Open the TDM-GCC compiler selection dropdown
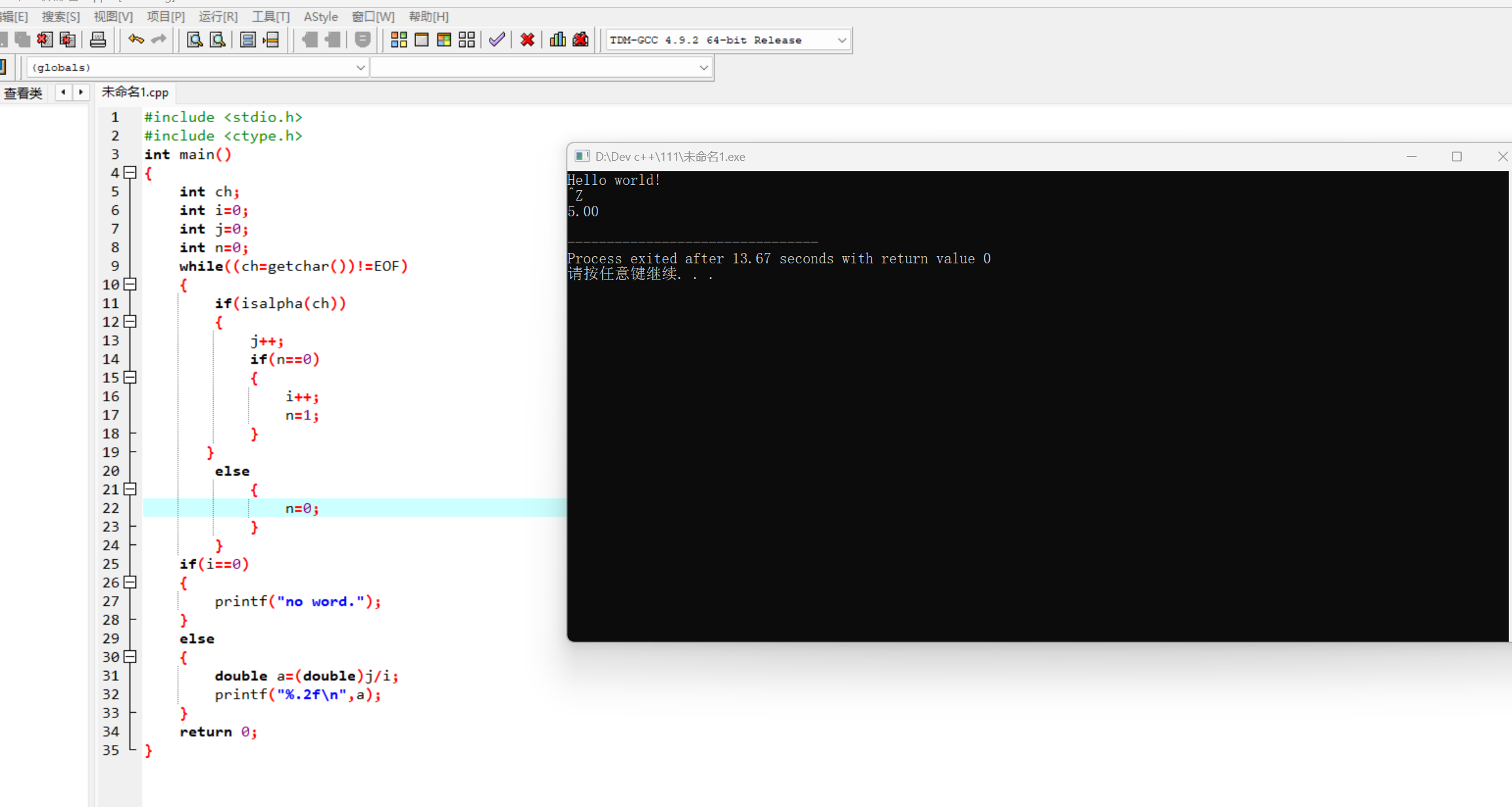 (x=841, y=40)
